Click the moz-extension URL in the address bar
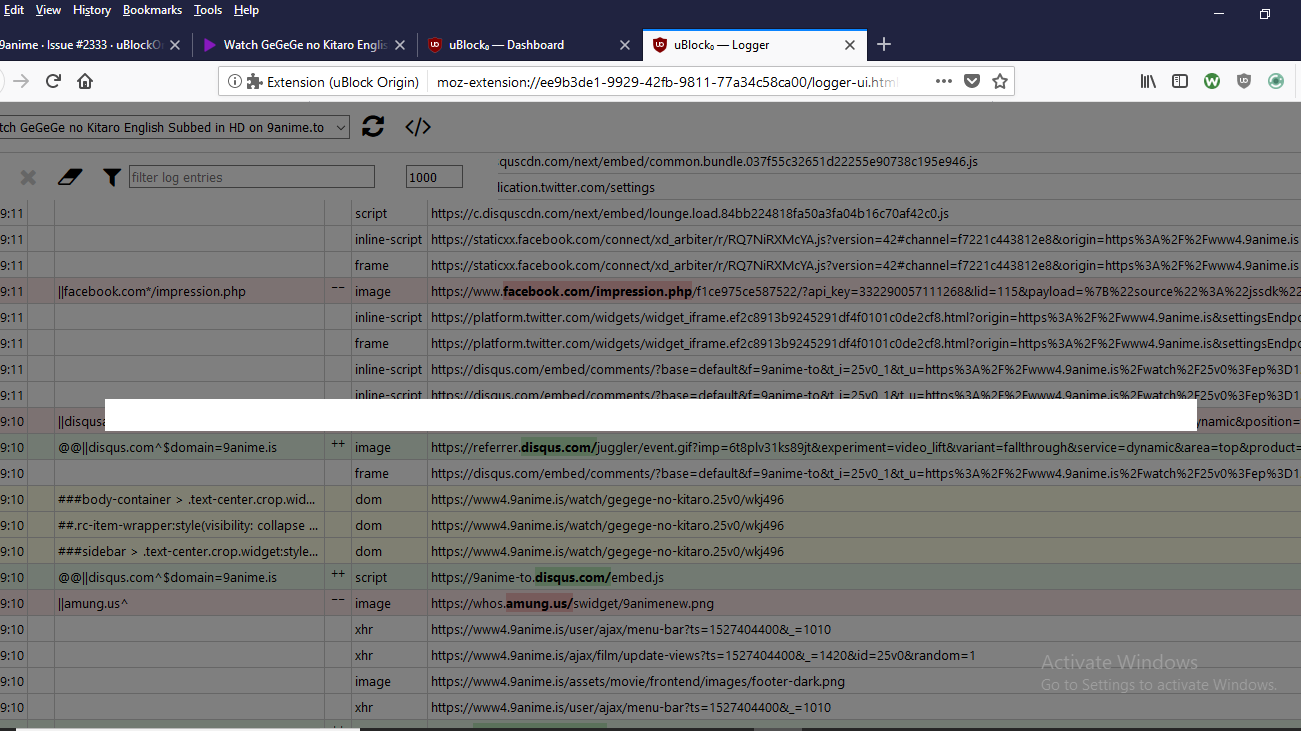The height and width of the screenshot is (731, 1301). 668,82
